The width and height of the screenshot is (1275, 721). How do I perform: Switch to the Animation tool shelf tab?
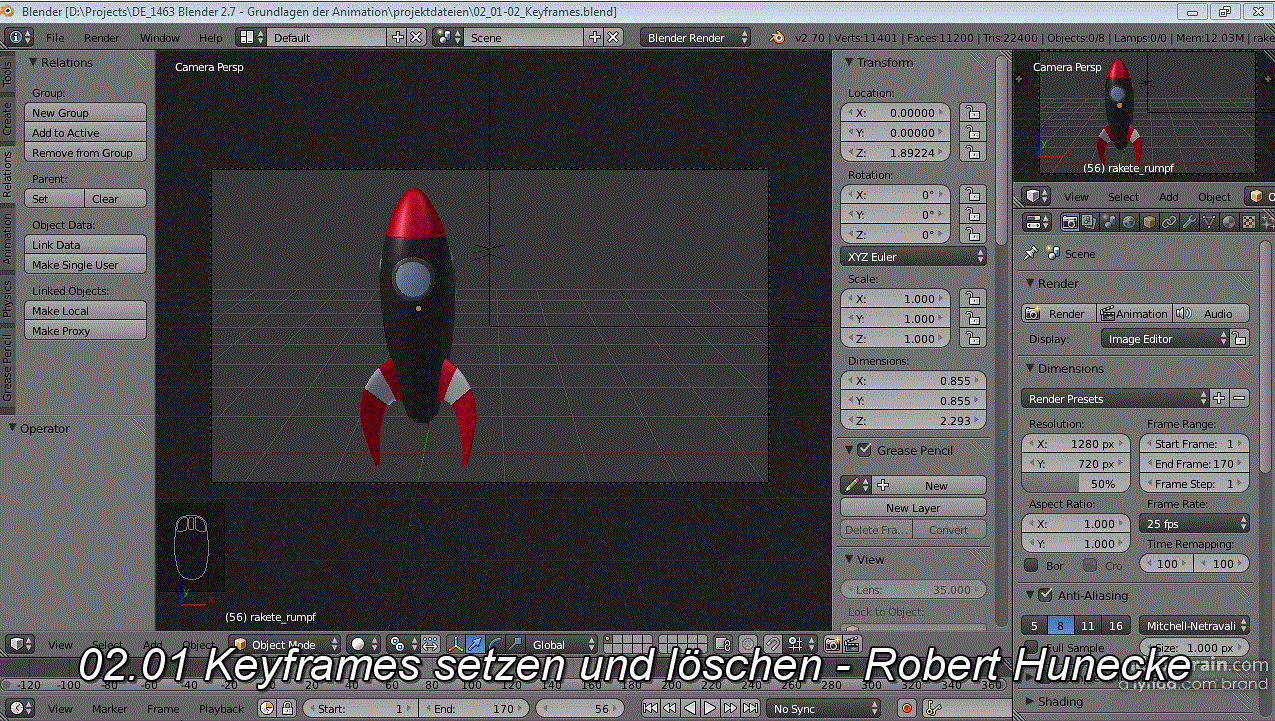pos(7,238)
